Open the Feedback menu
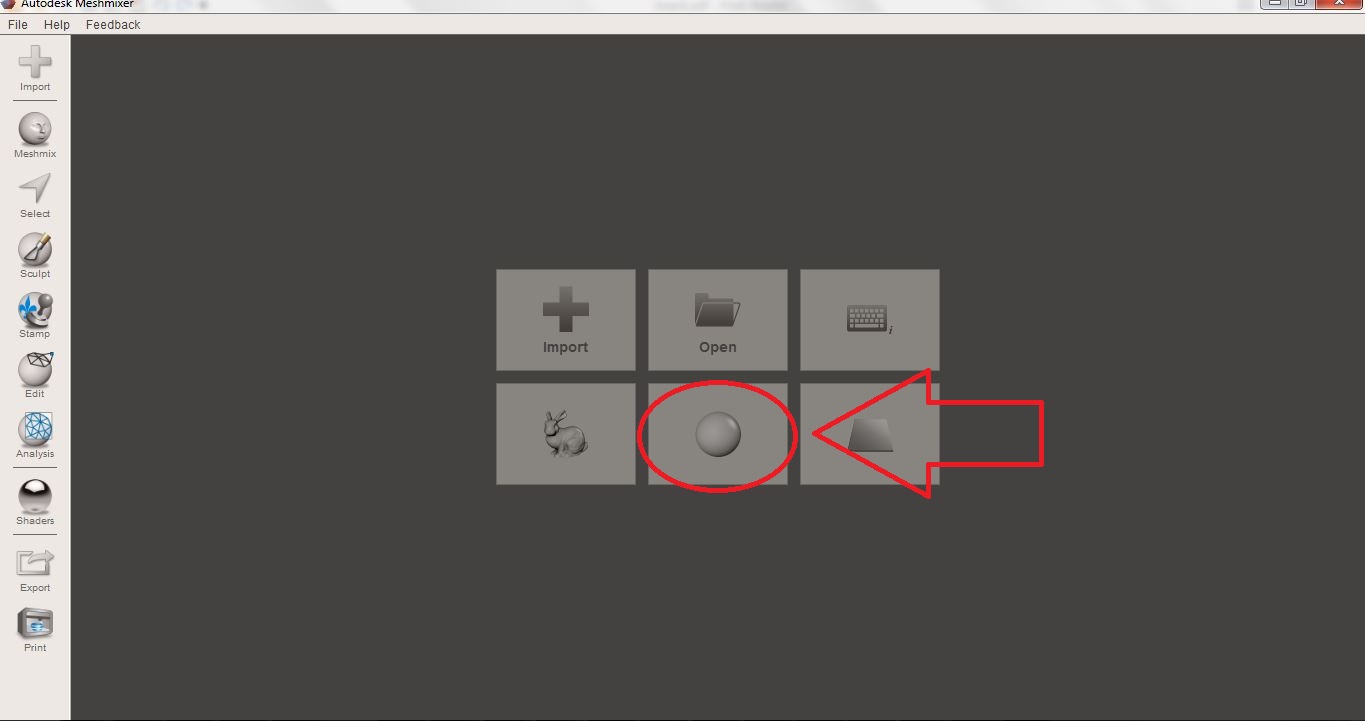 tap(113, 24)
